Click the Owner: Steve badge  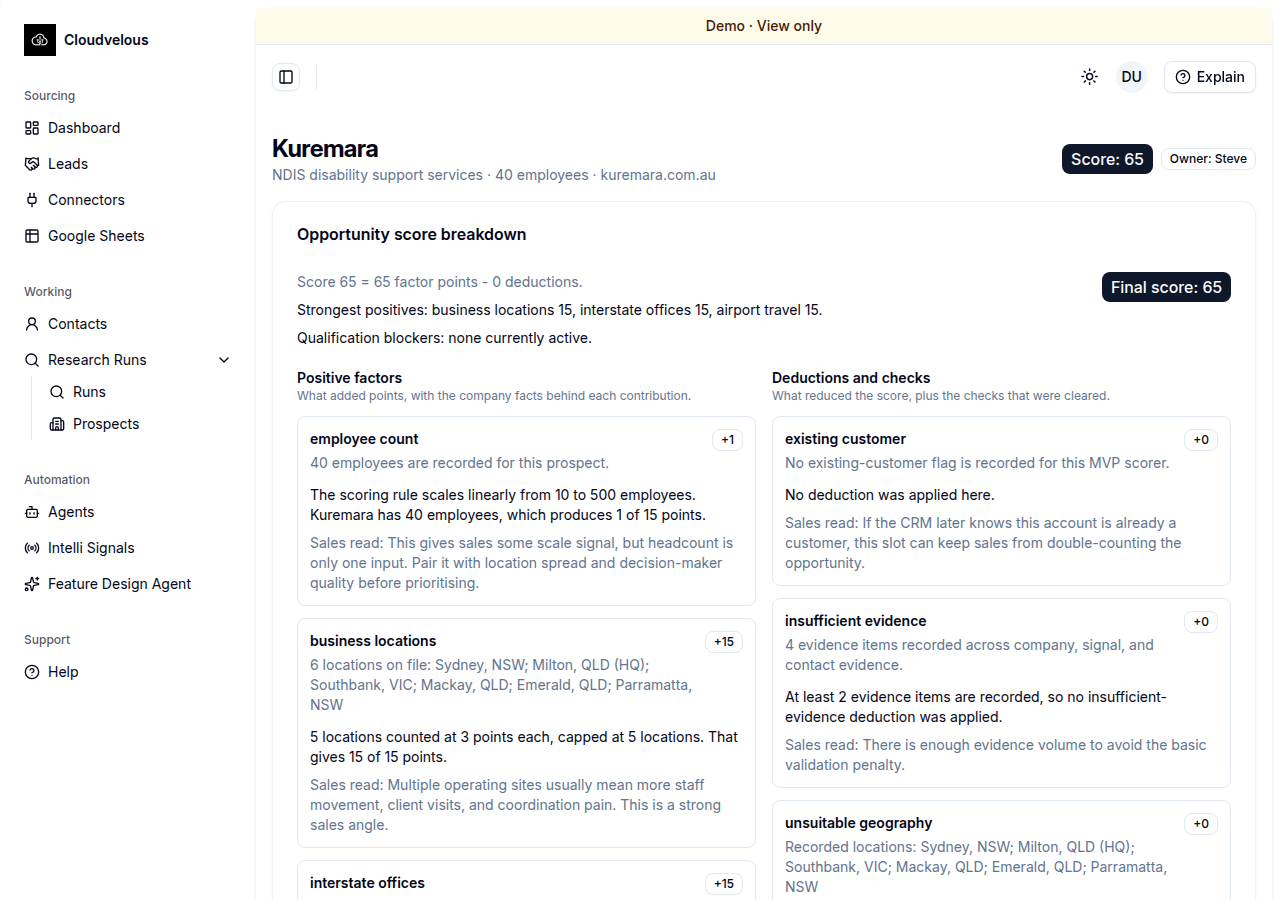1208,159
